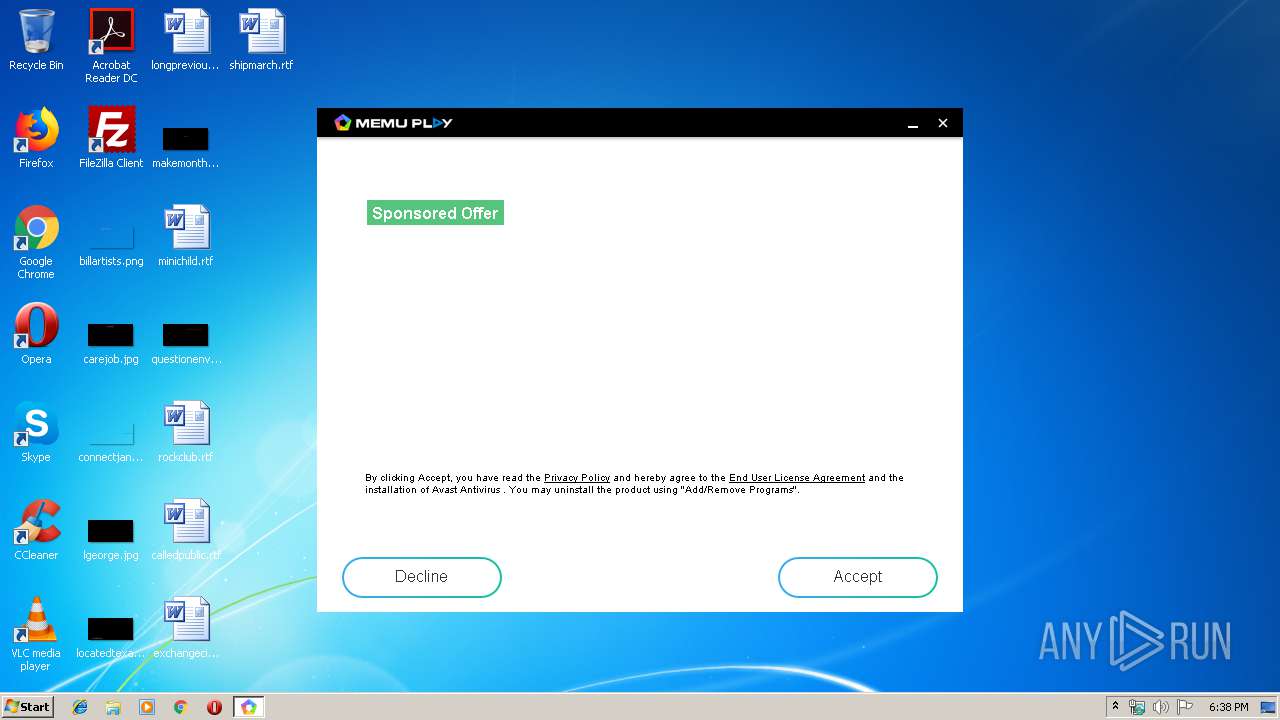Select the exchangeci document icon on desktop

(186, 628)
